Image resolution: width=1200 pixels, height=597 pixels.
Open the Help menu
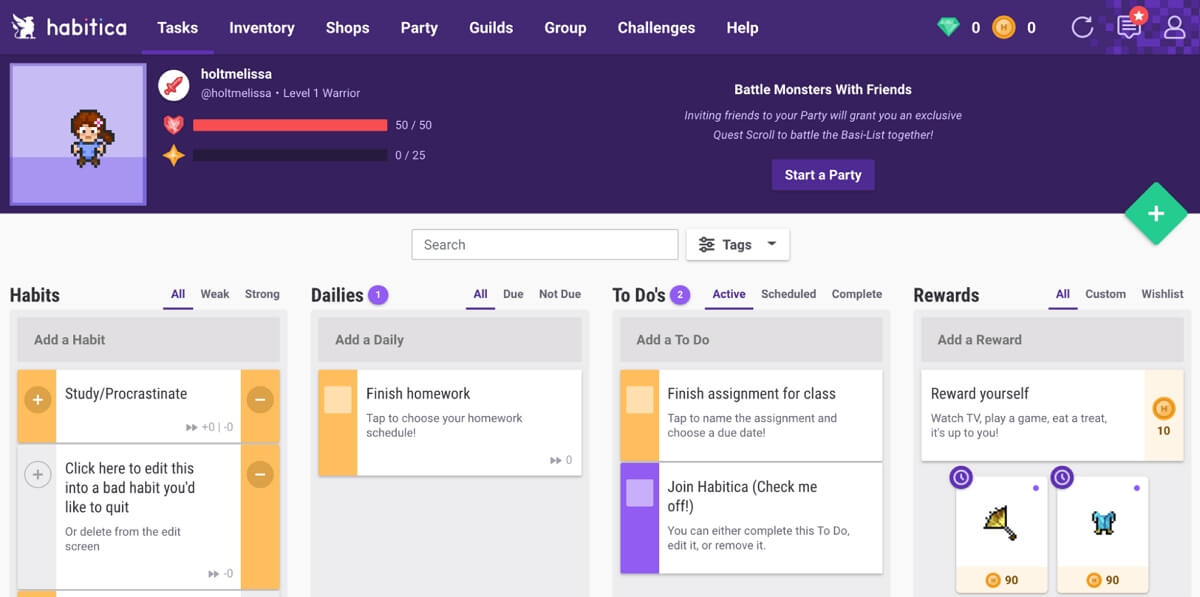(742, 27)
